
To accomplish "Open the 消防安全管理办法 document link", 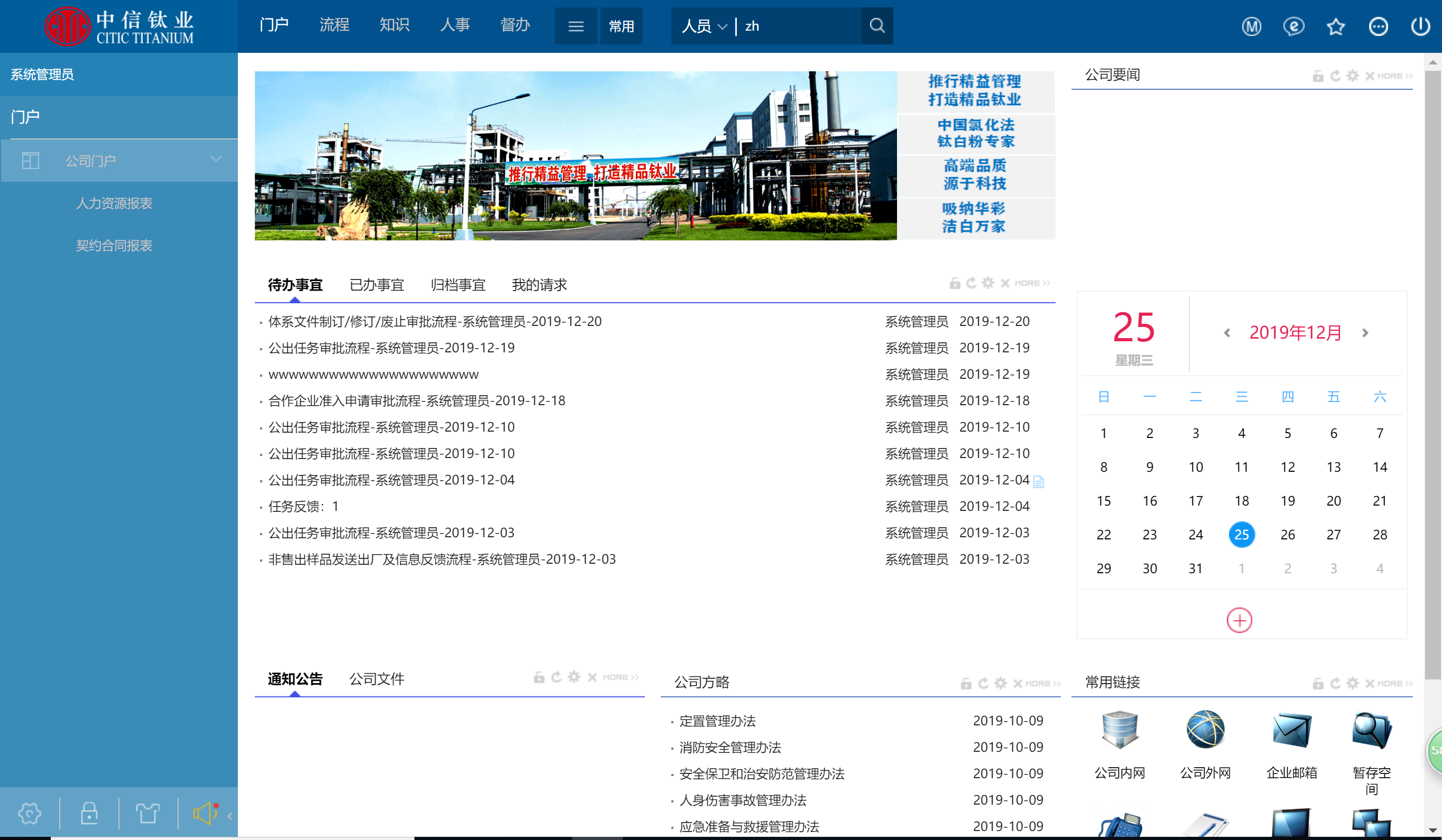I will pyautogui.click(x=729, y=748).
